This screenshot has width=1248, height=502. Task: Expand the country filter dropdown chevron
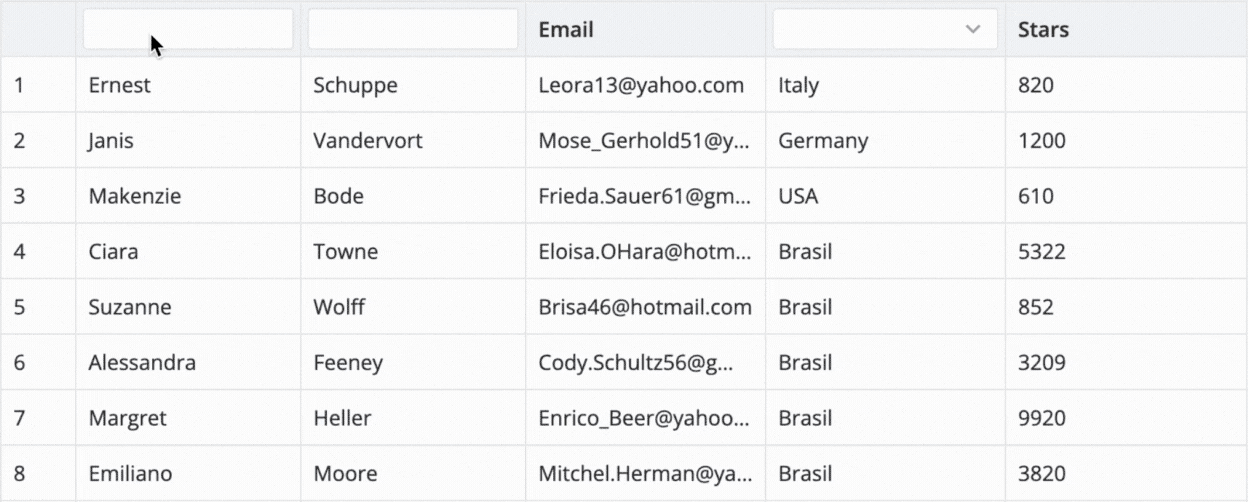coord(972,30)
